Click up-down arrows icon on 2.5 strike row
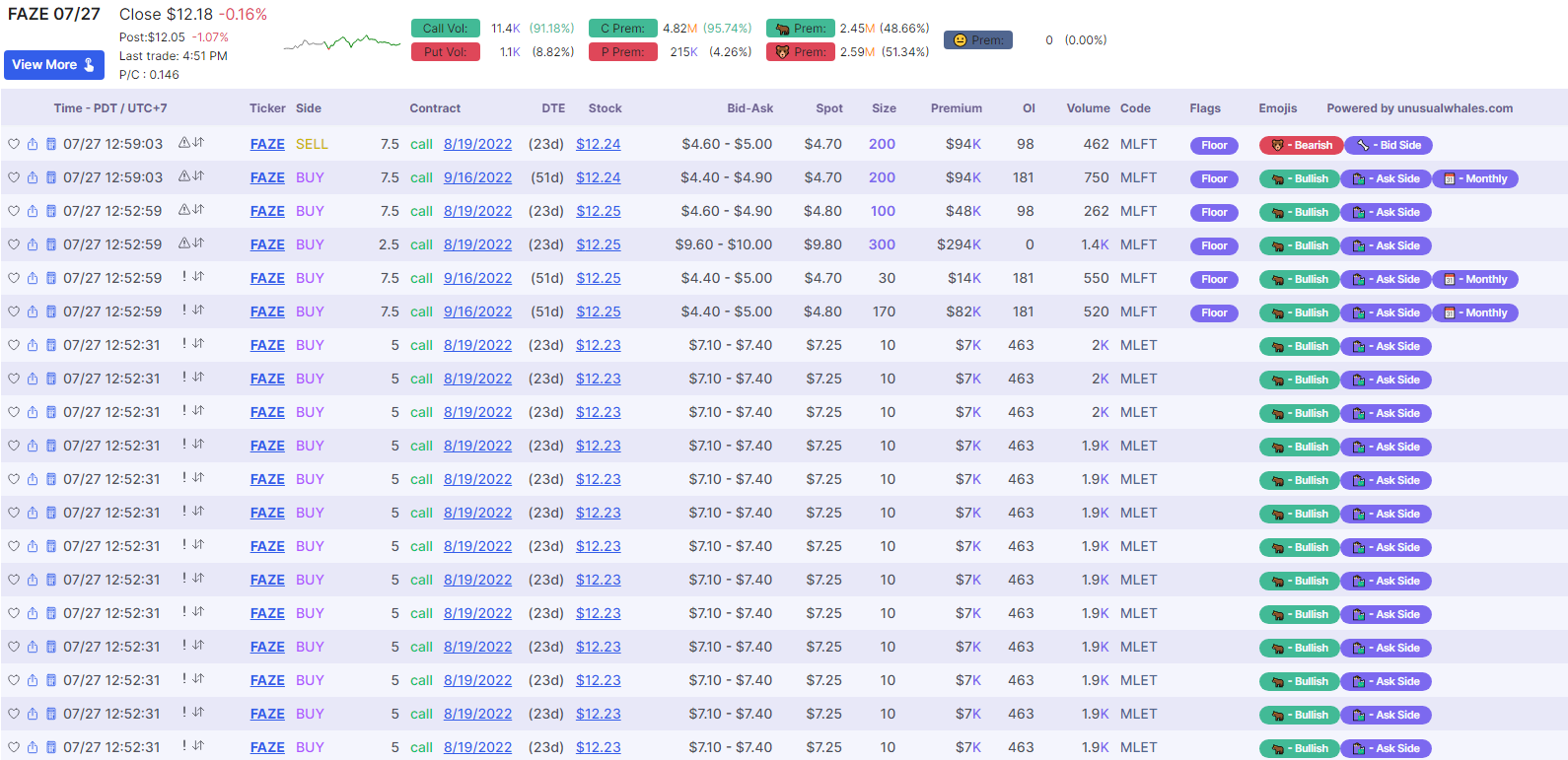Viewport: 1568px width, 760px height. (198, 243)
